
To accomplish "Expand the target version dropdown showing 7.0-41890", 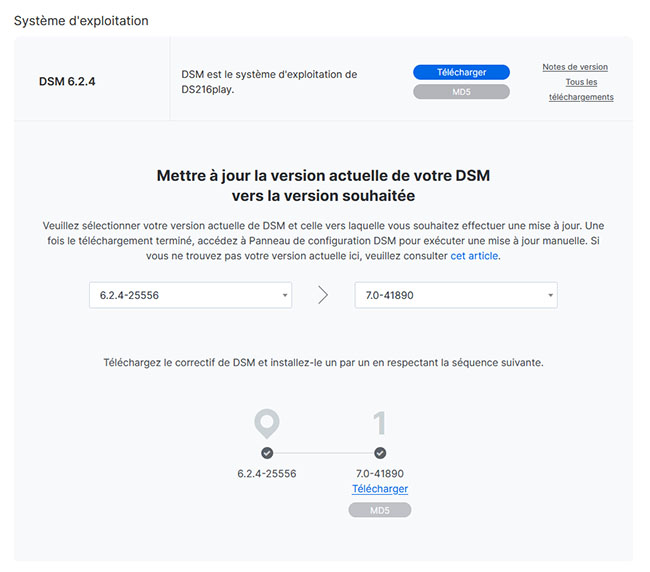I will (x=456, y=295).
